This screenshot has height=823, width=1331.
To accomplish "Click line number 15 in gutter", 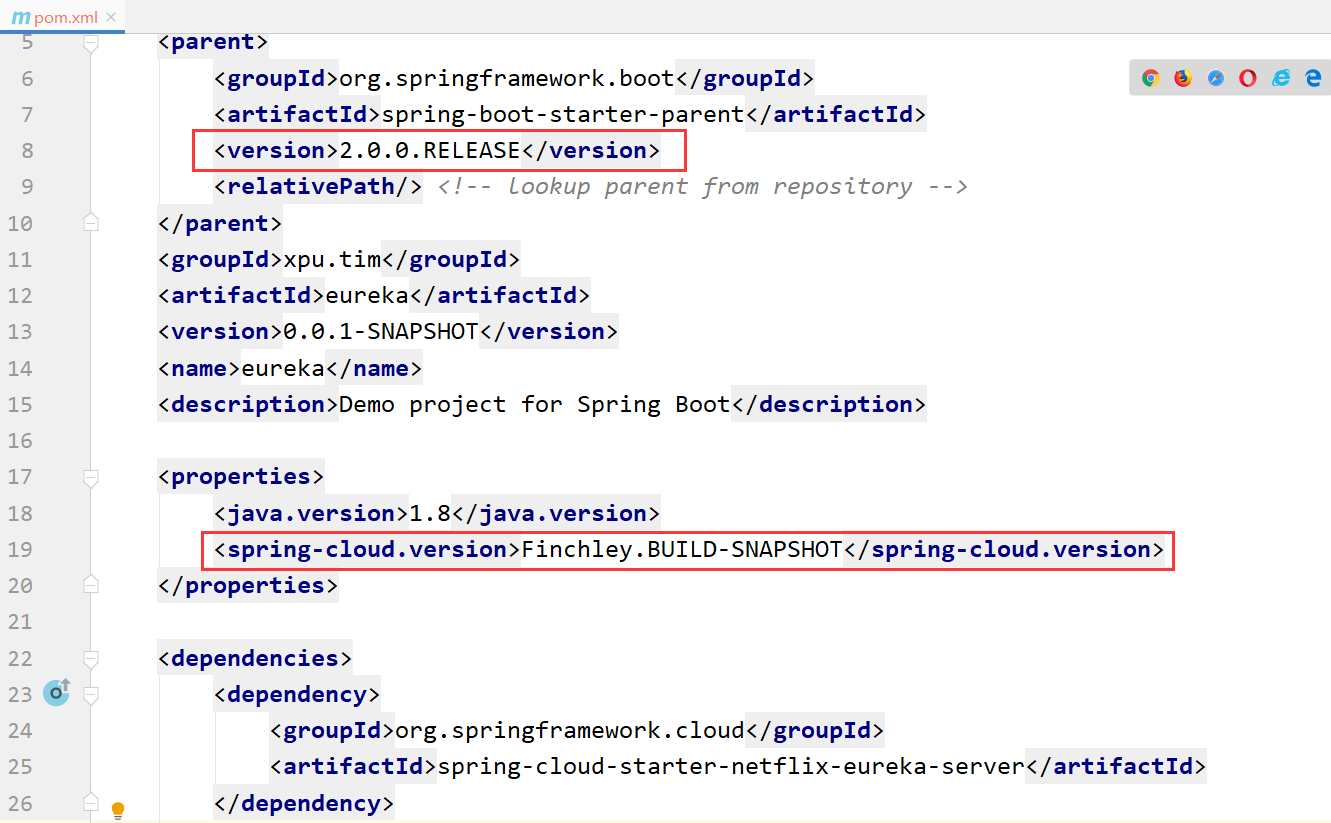I will click(20, 405).
